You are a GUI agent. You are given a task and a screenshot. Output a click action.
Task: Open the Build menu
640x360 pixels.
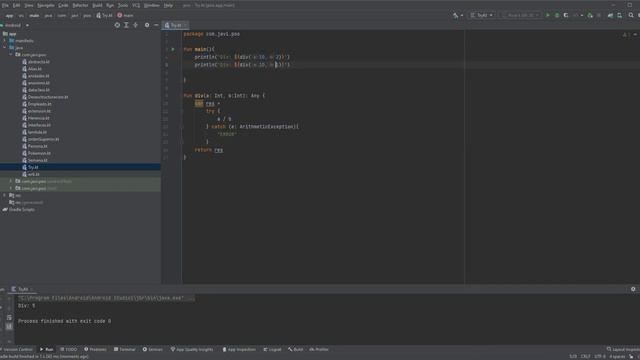[x=97, y=5]
